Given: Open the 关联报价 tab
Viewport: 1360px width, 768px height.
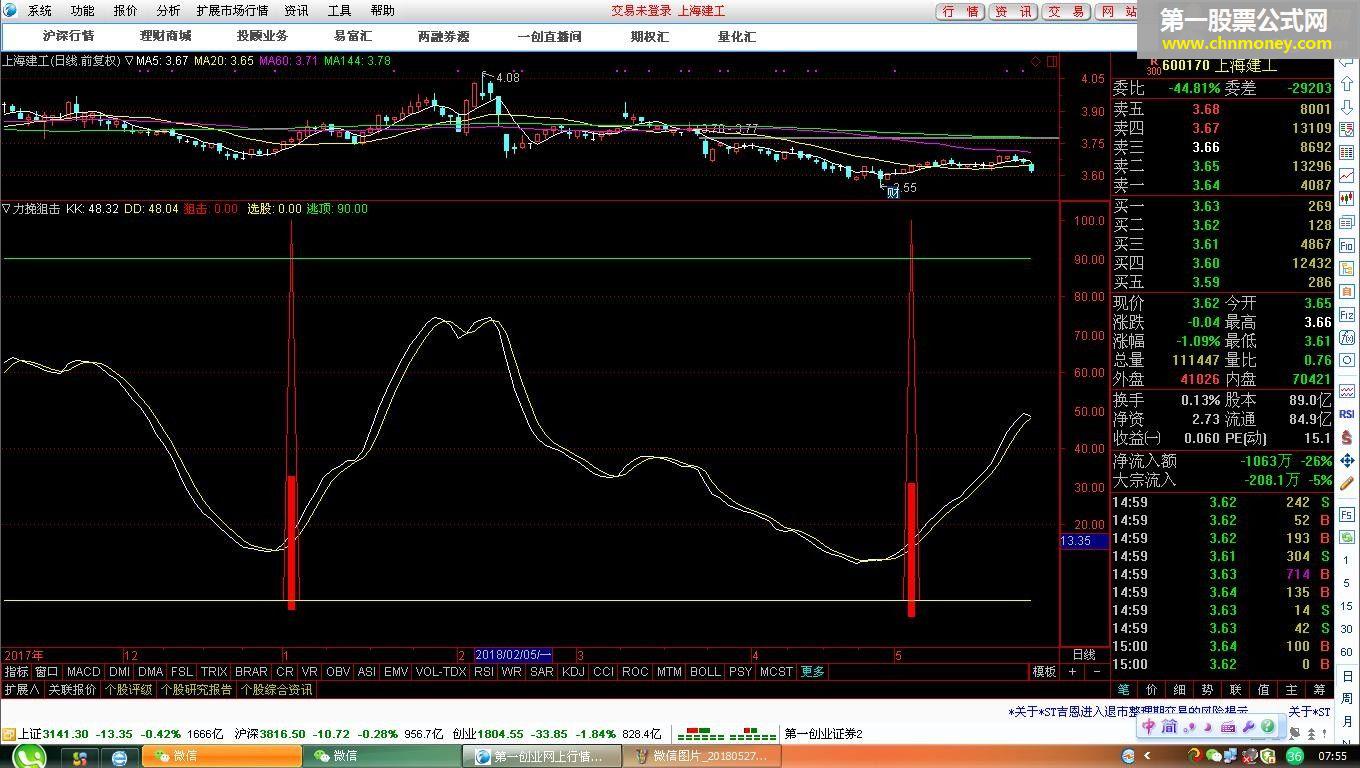Looking at the screenshot, I should pos(72,690).
